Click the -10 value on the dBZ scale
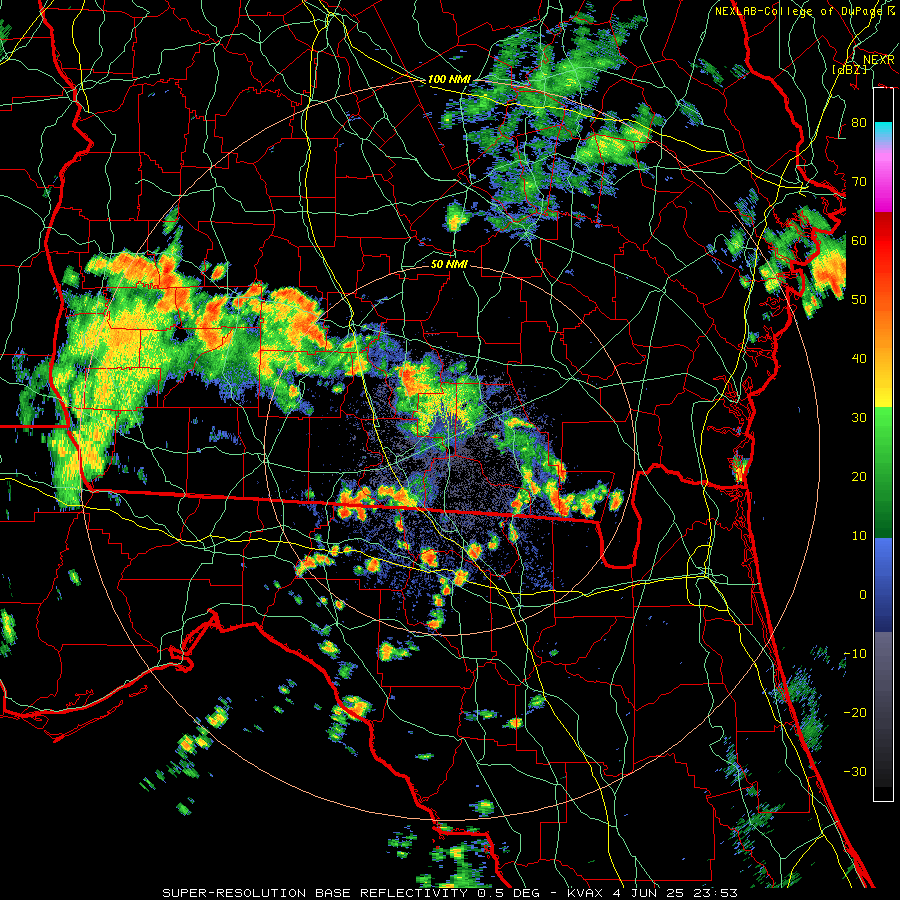Image resolution: width=900 pixels, height=900 pixels. (855, 654)
